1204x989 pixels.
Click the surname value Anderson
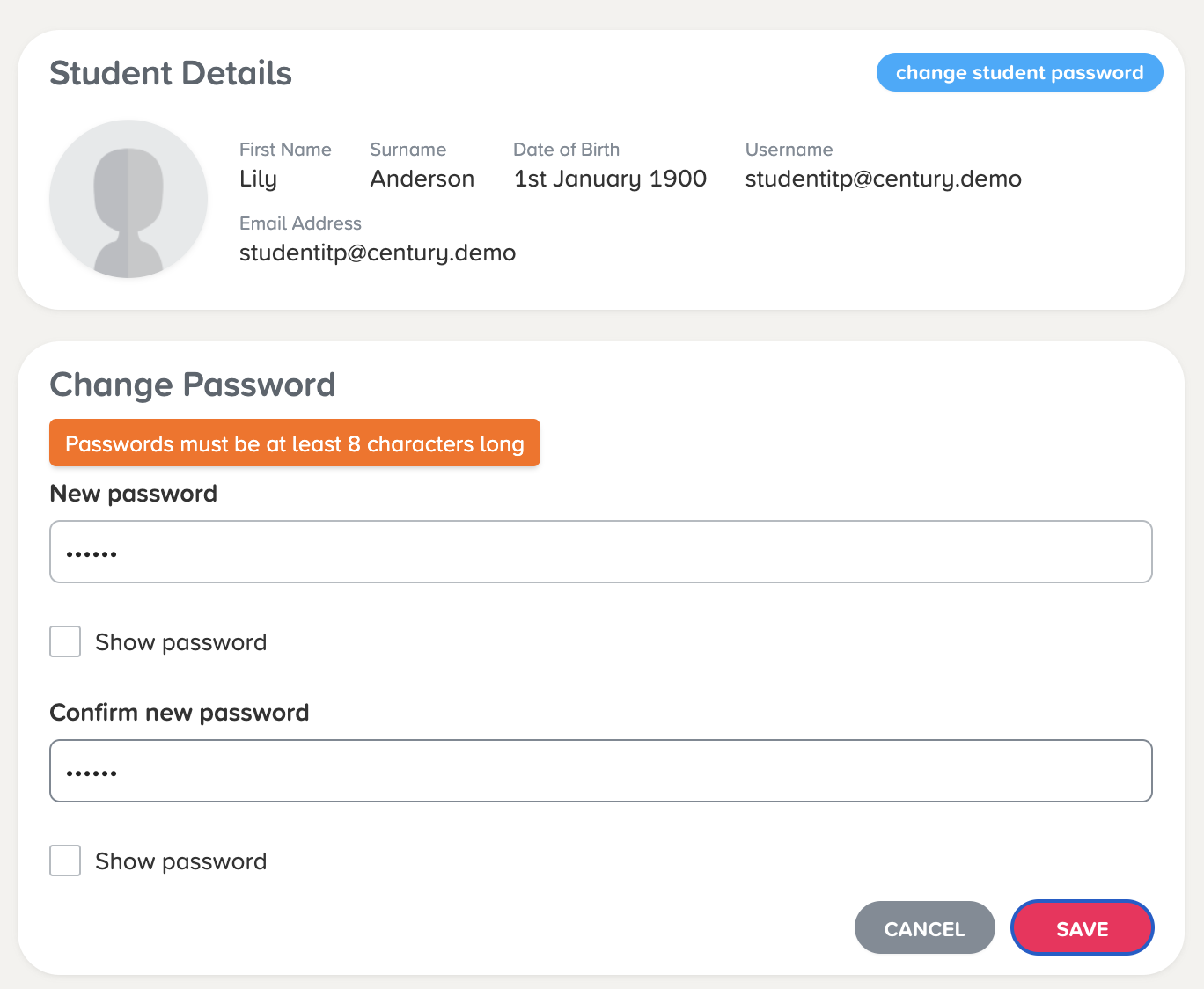coord(422,179)
